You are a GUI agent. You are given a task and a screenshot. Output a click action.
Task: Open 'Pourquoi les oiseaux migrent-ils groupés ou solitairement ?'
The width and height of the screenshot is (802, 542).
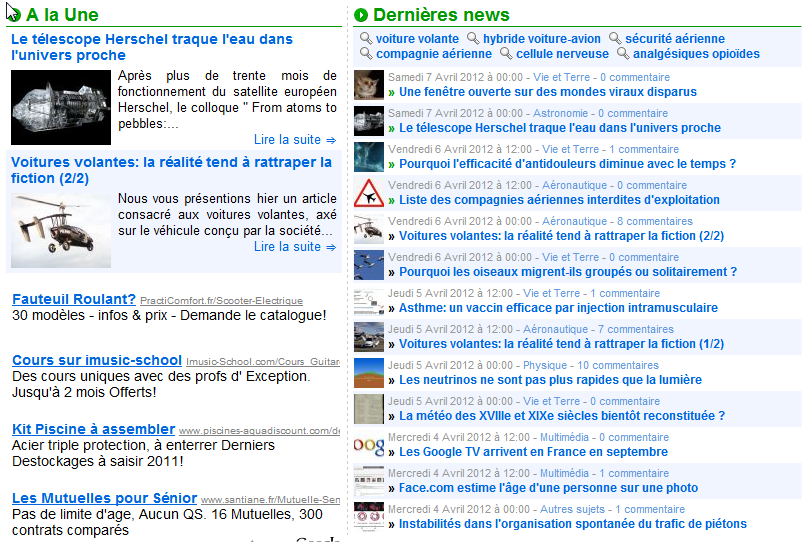coord(568,272)
